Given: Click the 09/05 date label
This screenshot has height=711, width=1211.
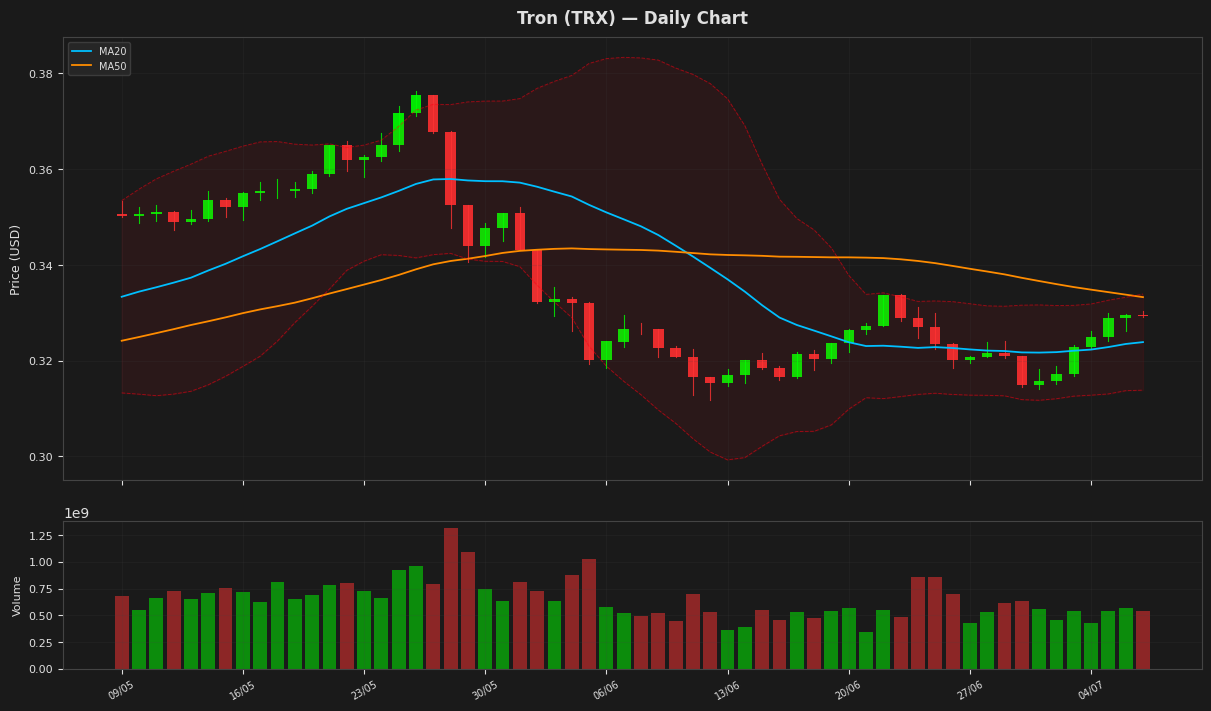Looking at the screenshot, I should (x=120, y=690).
